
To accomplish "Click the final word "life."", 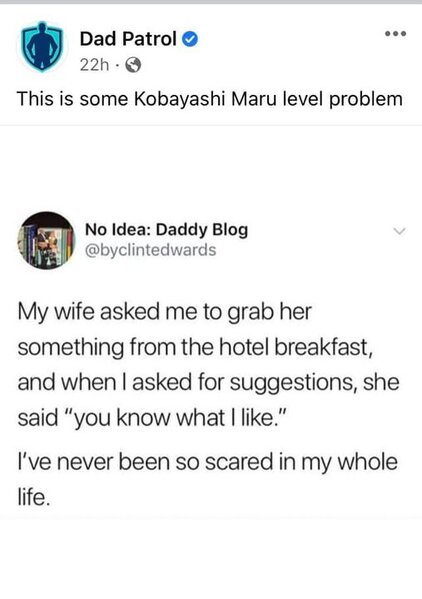I will [x=34, y=497].
